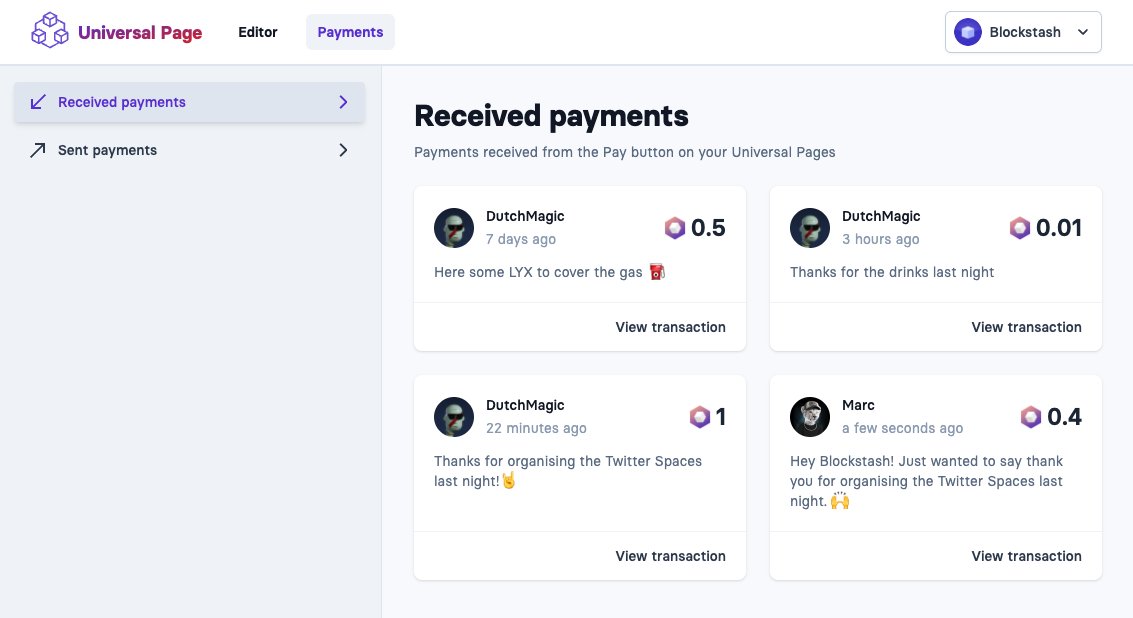This screenshot has width=1133, height=618.
Task: Click the Universal Page brand title
Action: (140, 33)
